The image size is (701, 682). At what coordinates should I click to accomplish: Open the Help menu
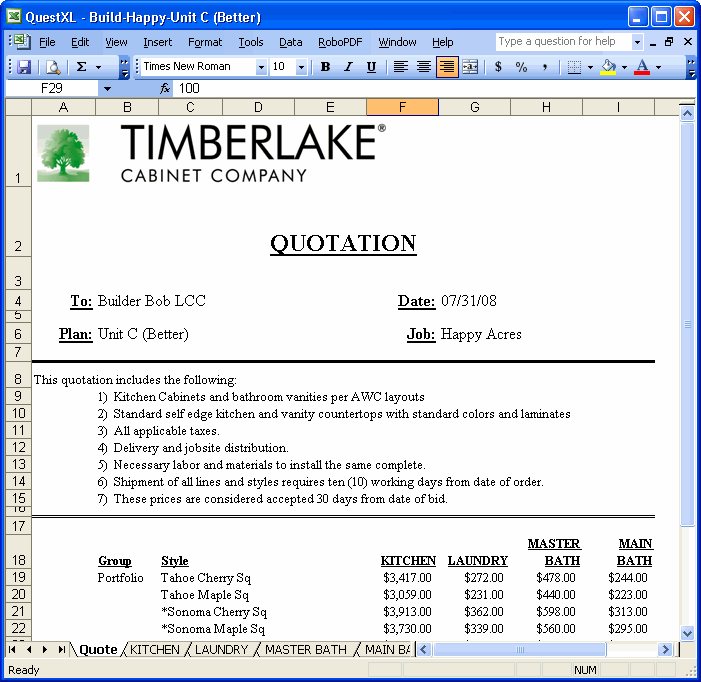[443, 42]
